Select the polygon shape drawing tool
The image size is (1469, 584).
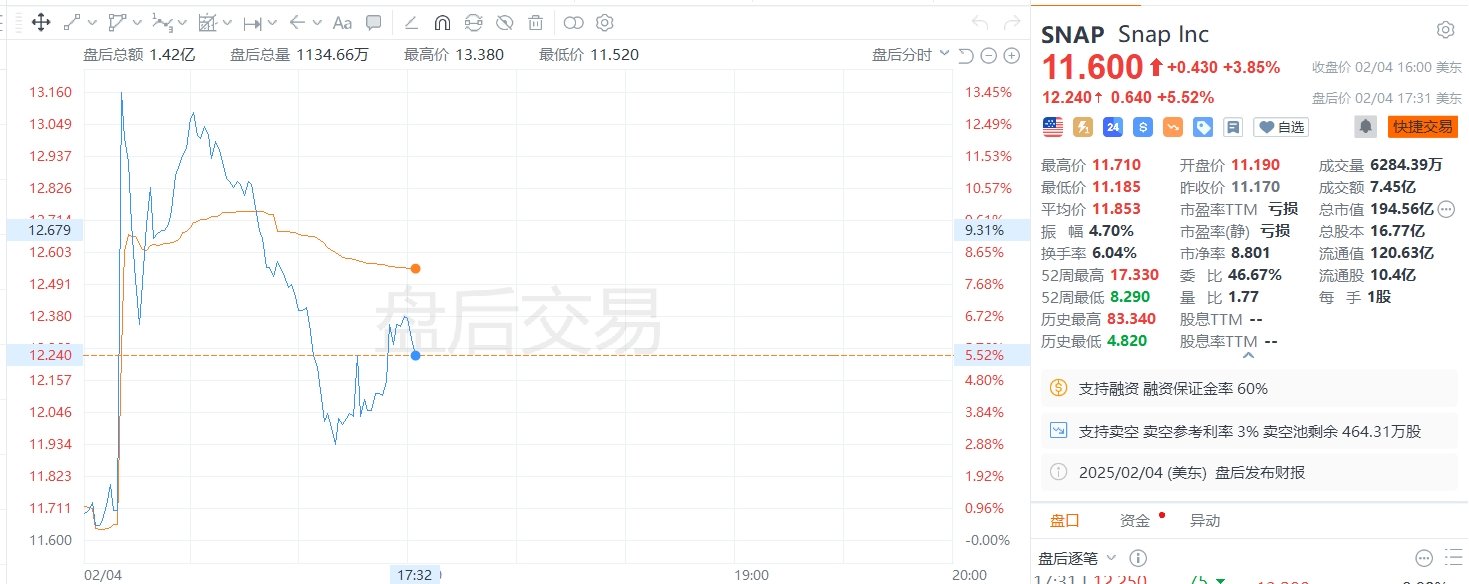point(117,22)
